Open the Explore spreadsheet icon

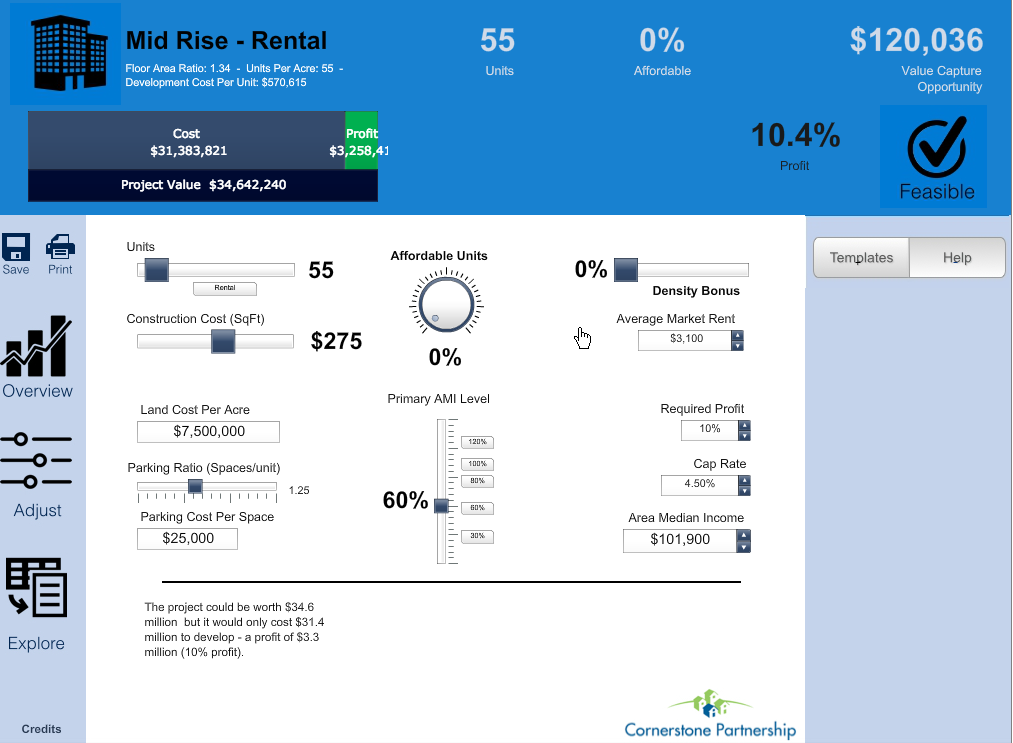[x=36, y=587]
